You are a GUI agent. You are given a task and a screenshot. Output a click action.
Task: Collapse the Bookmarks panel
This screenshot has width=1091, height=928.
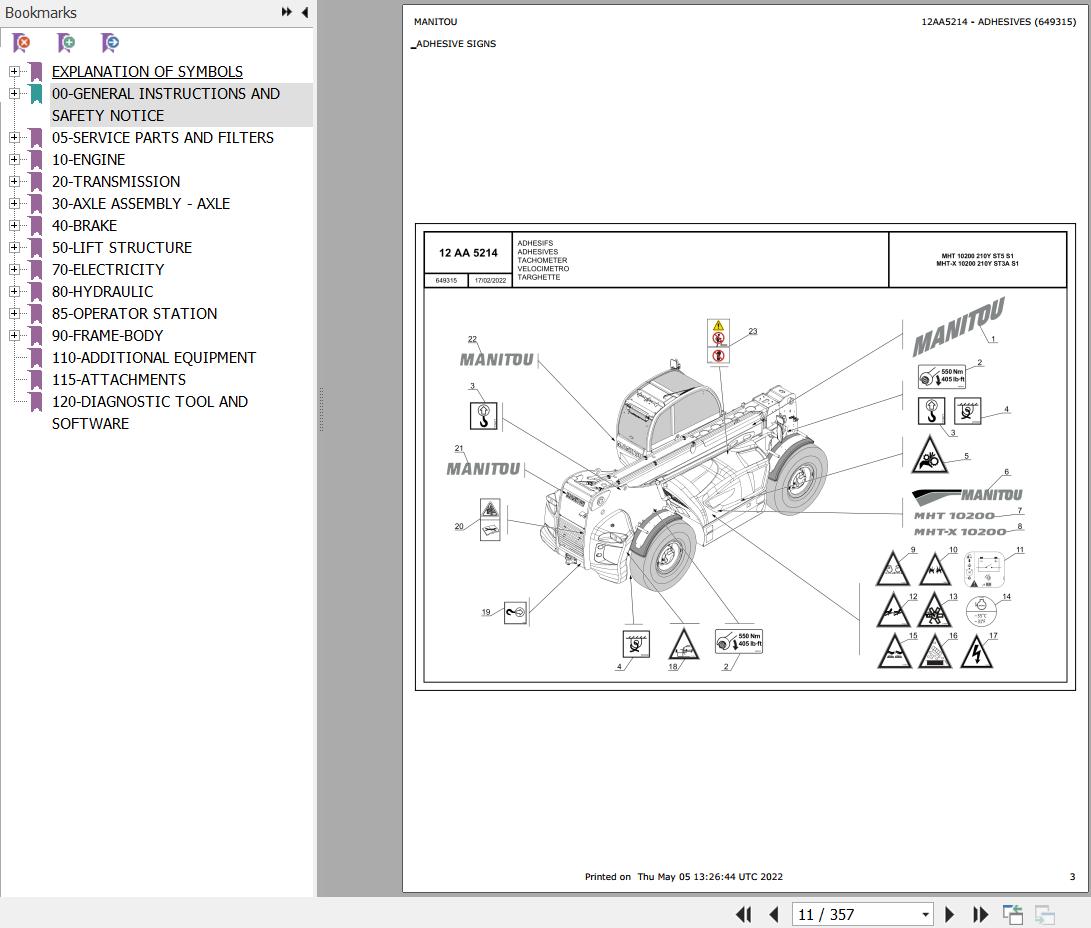click(x=304, y=12)
